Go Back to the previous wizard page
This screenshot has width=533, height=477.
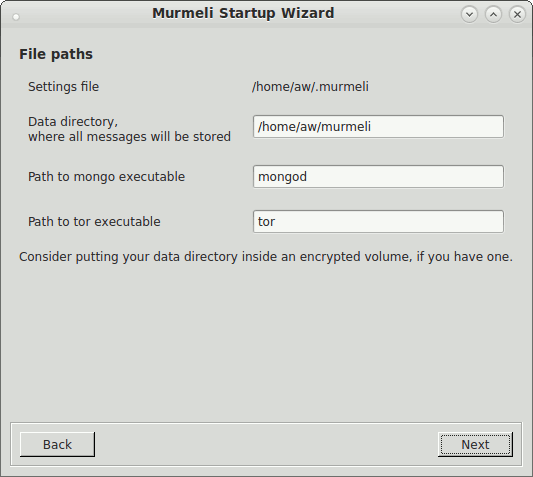pyautogui.click(x=57, y=444)
